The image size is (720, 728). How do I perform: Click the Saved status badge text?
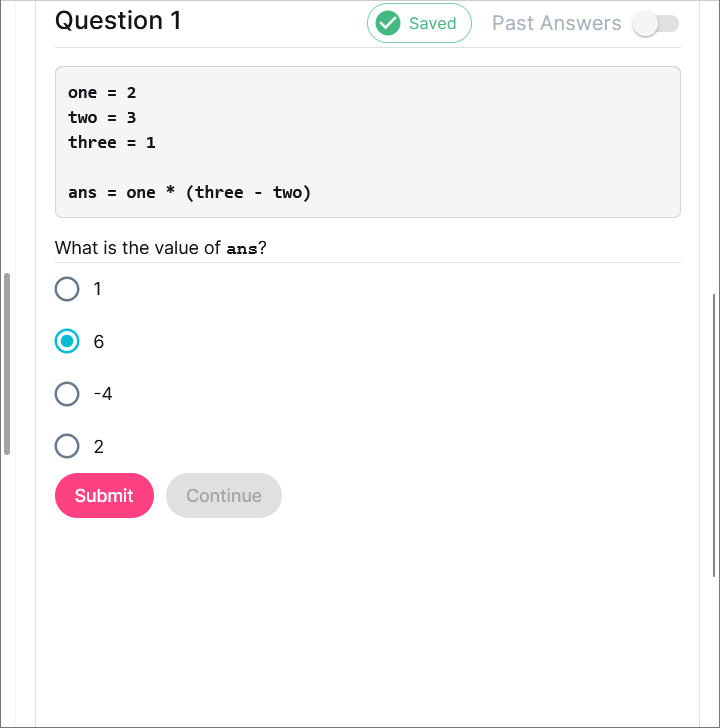click(432, 23)
